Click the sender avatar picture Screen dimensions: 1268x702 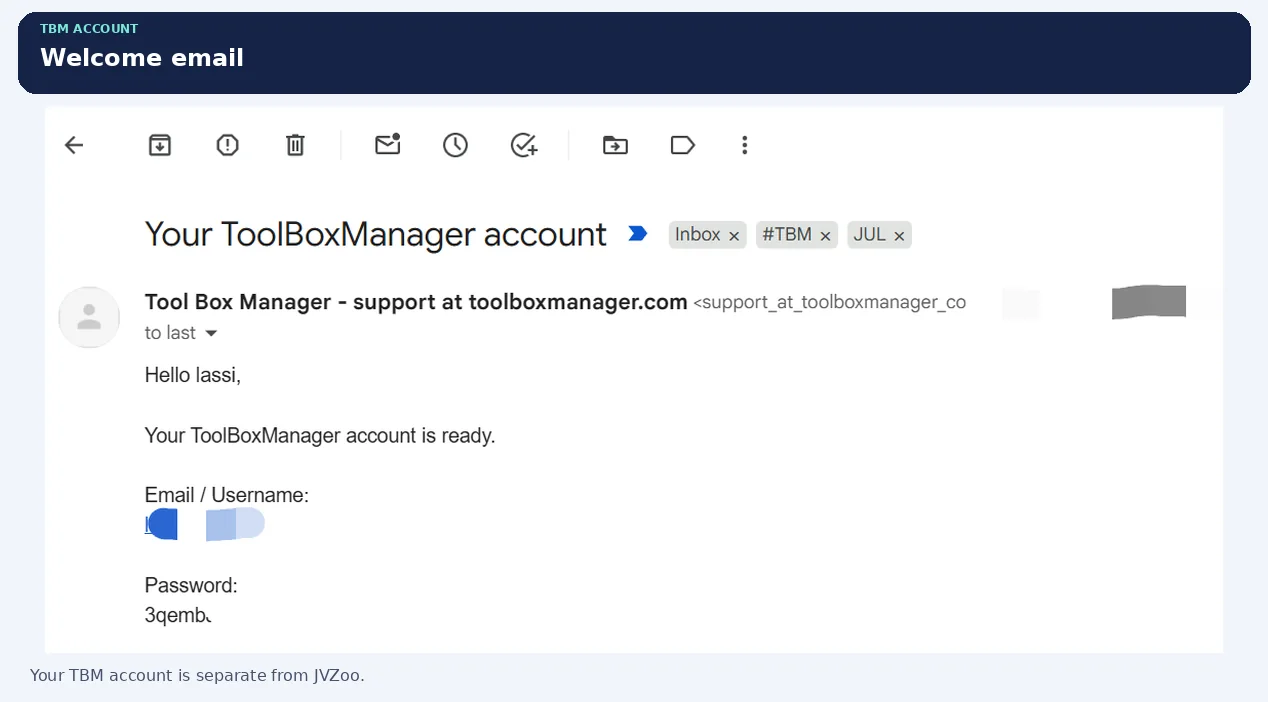[89, 317]
